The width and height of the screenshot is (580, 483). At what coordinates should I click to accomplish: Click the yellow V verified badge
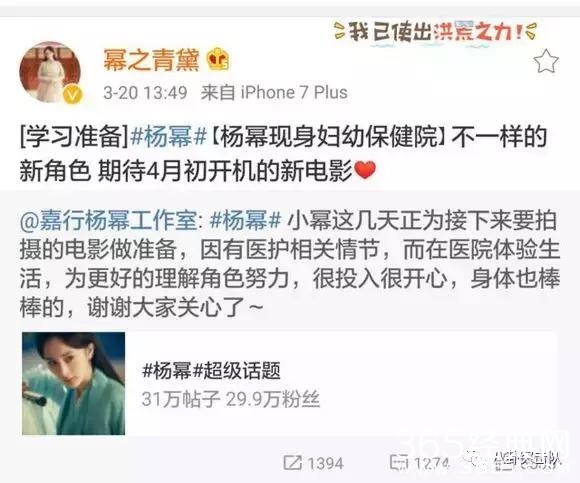click(73, 95)
